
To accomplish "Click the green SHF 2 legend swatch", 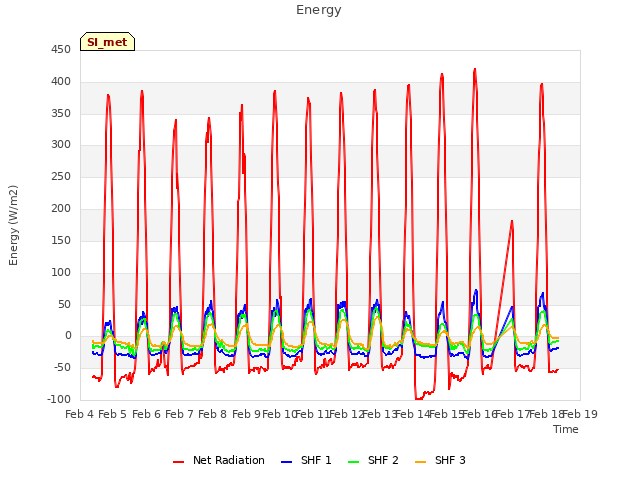I will [x=353, y=462].
